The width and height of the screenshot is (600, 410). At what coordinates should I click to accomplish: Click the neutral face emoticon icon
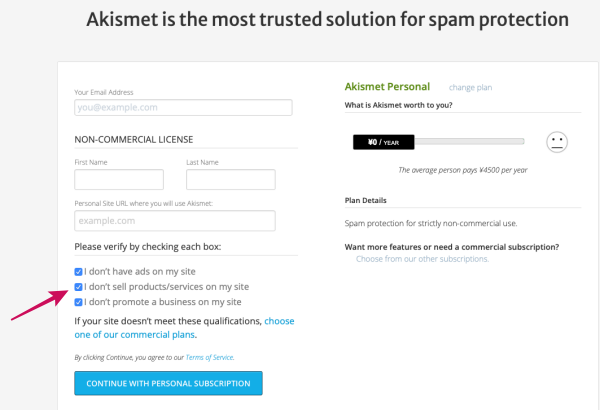(557, 143)
